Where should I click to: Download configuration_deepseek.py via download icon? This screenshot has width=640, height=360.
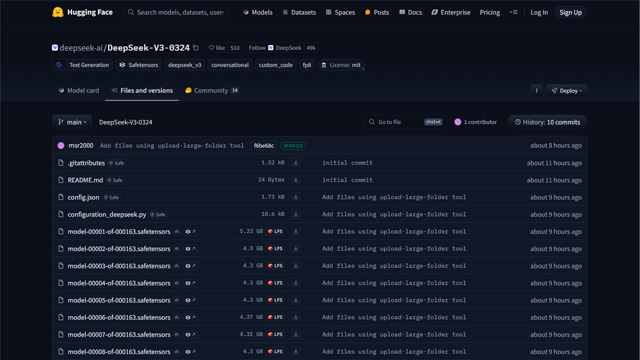pyautogui.click(x=296, y=214)
